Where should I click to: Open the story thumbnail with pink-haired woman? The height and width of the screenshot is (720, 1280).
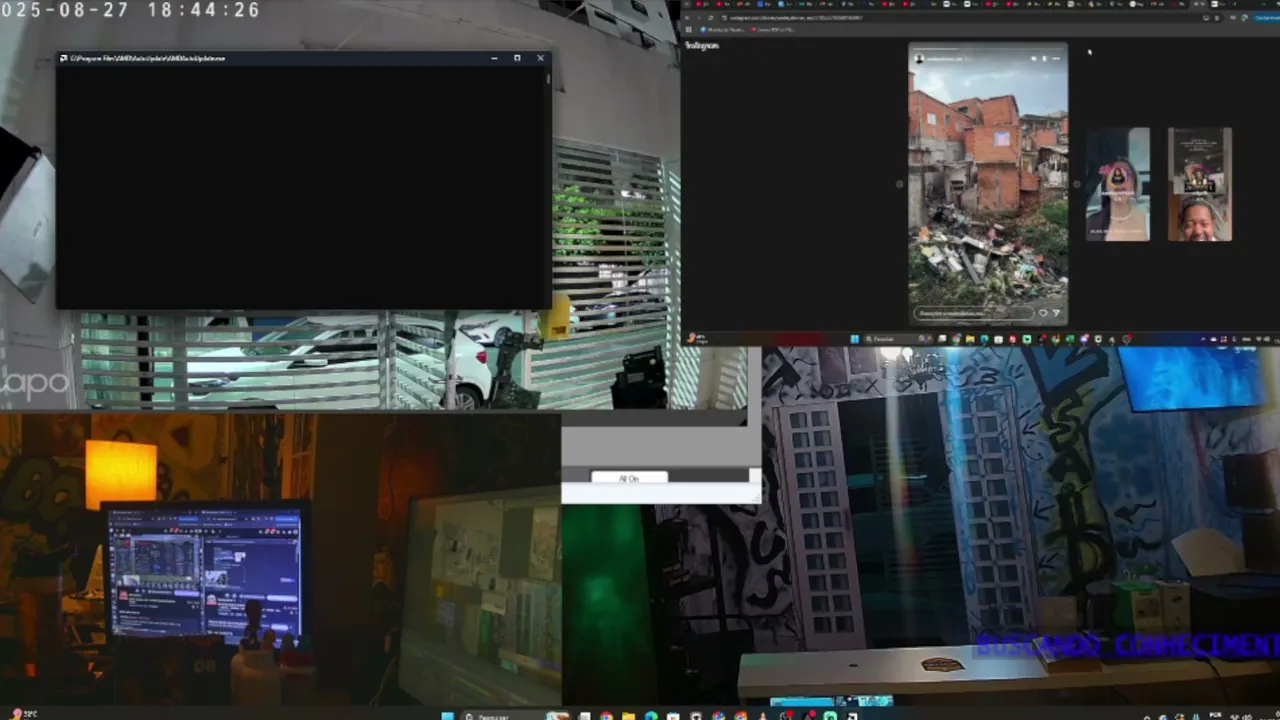click(x=1118, y=184)
